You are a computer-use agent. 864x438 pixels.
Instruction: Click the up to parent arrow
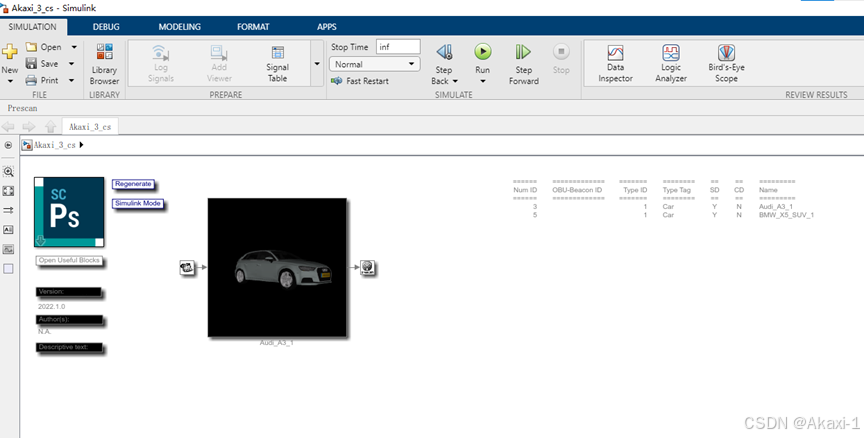[50, 127]
